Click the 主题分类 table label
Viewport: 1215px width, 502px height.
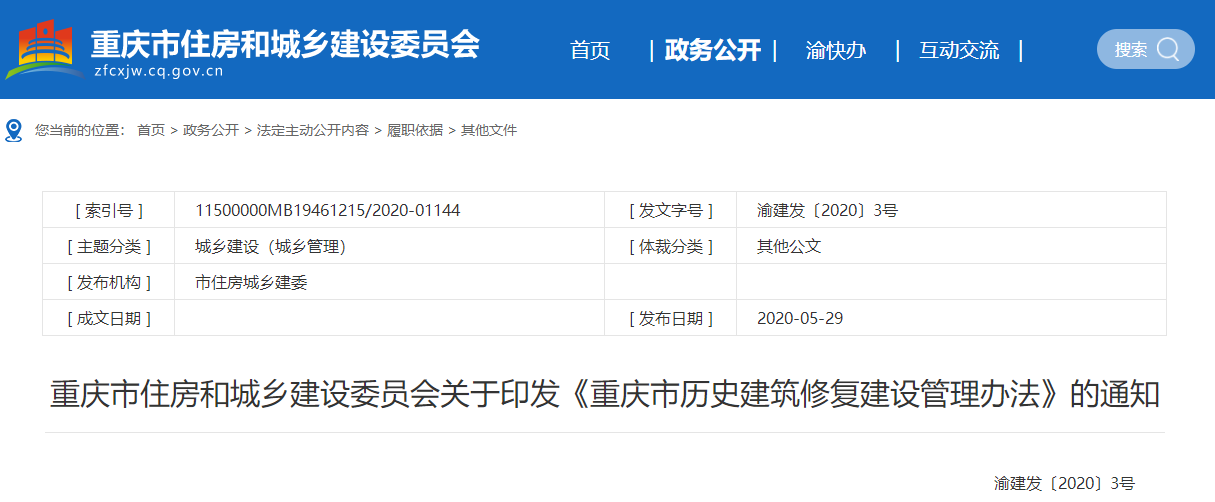coord(109,246)
